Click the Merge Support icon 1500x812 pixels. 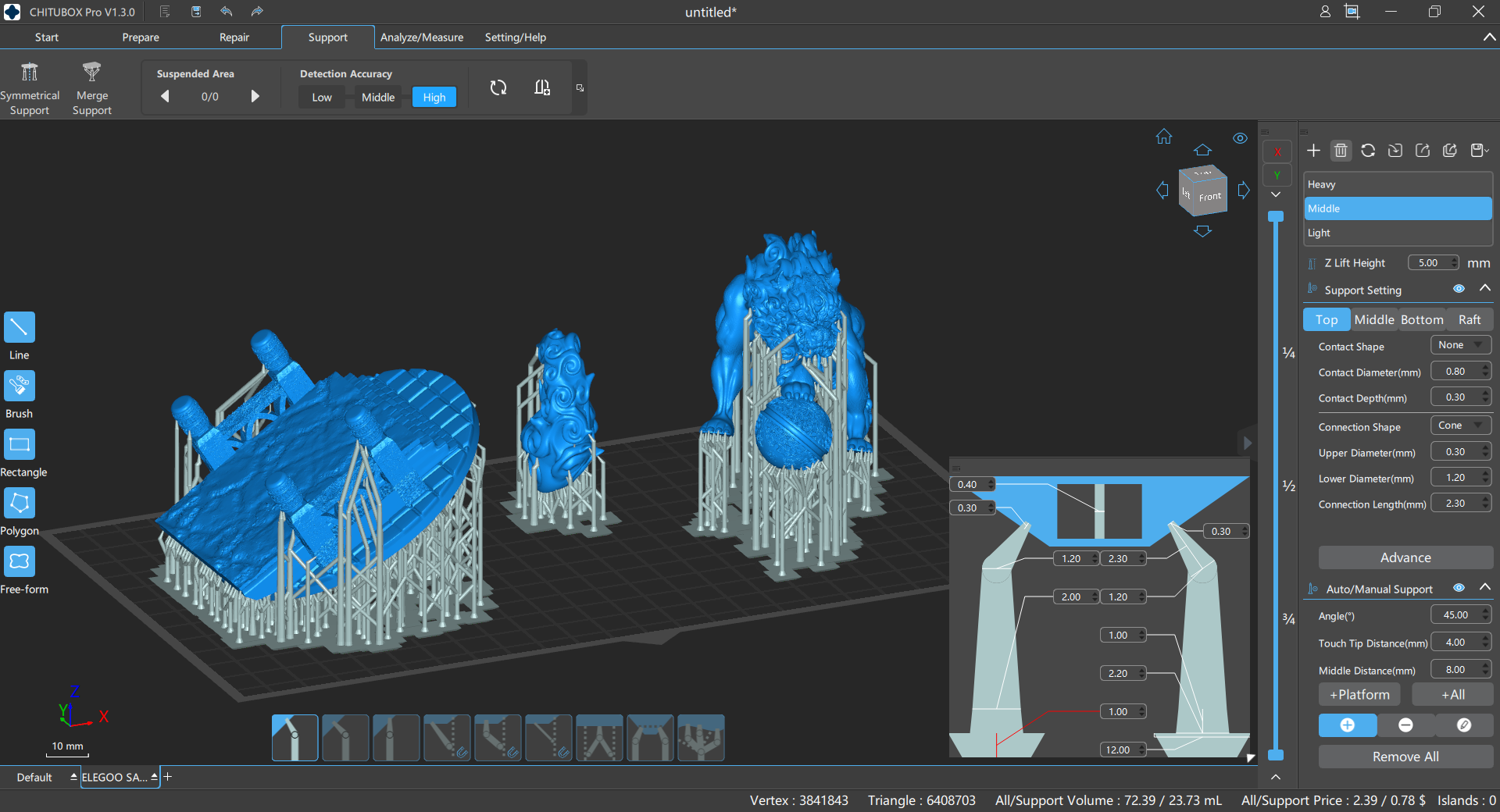92,72
